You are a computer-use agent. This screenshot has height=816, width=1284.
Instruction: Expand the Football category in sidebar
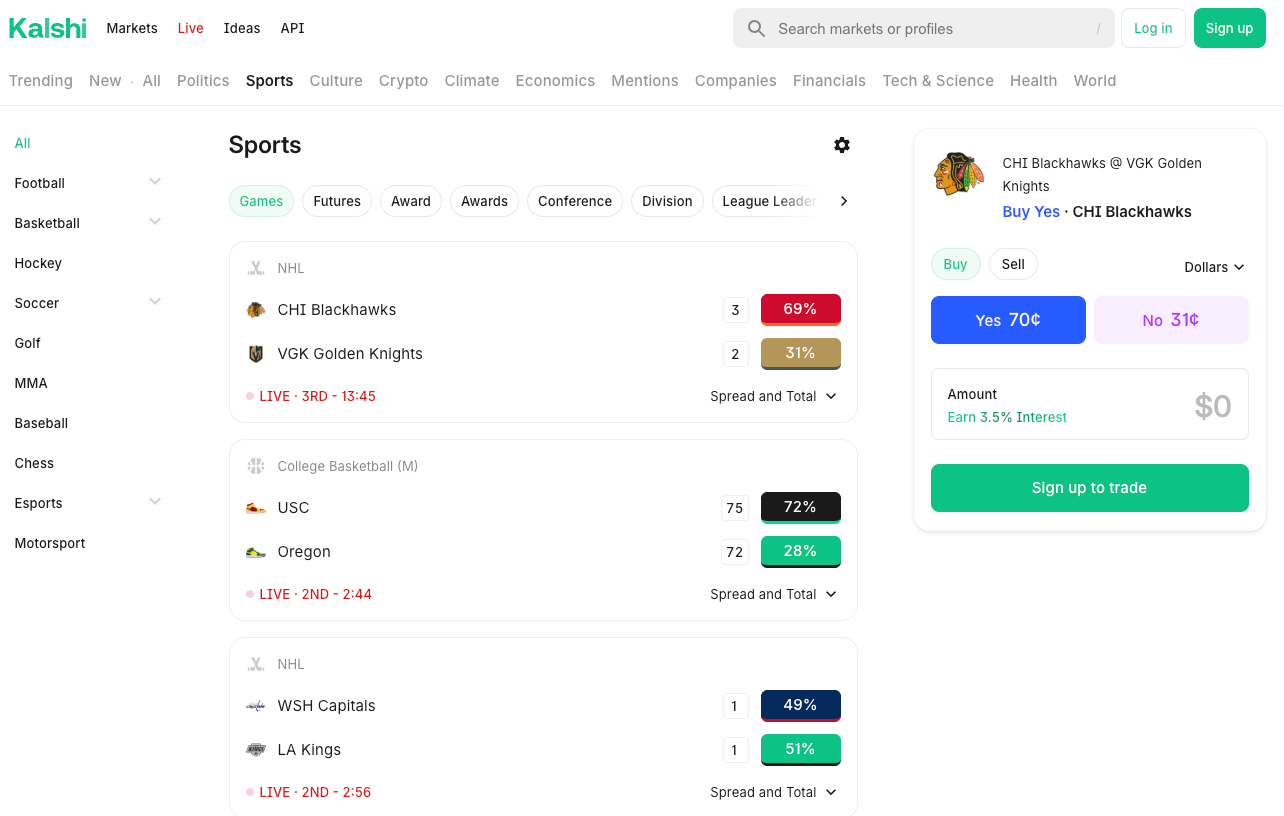tap(155, 182)
